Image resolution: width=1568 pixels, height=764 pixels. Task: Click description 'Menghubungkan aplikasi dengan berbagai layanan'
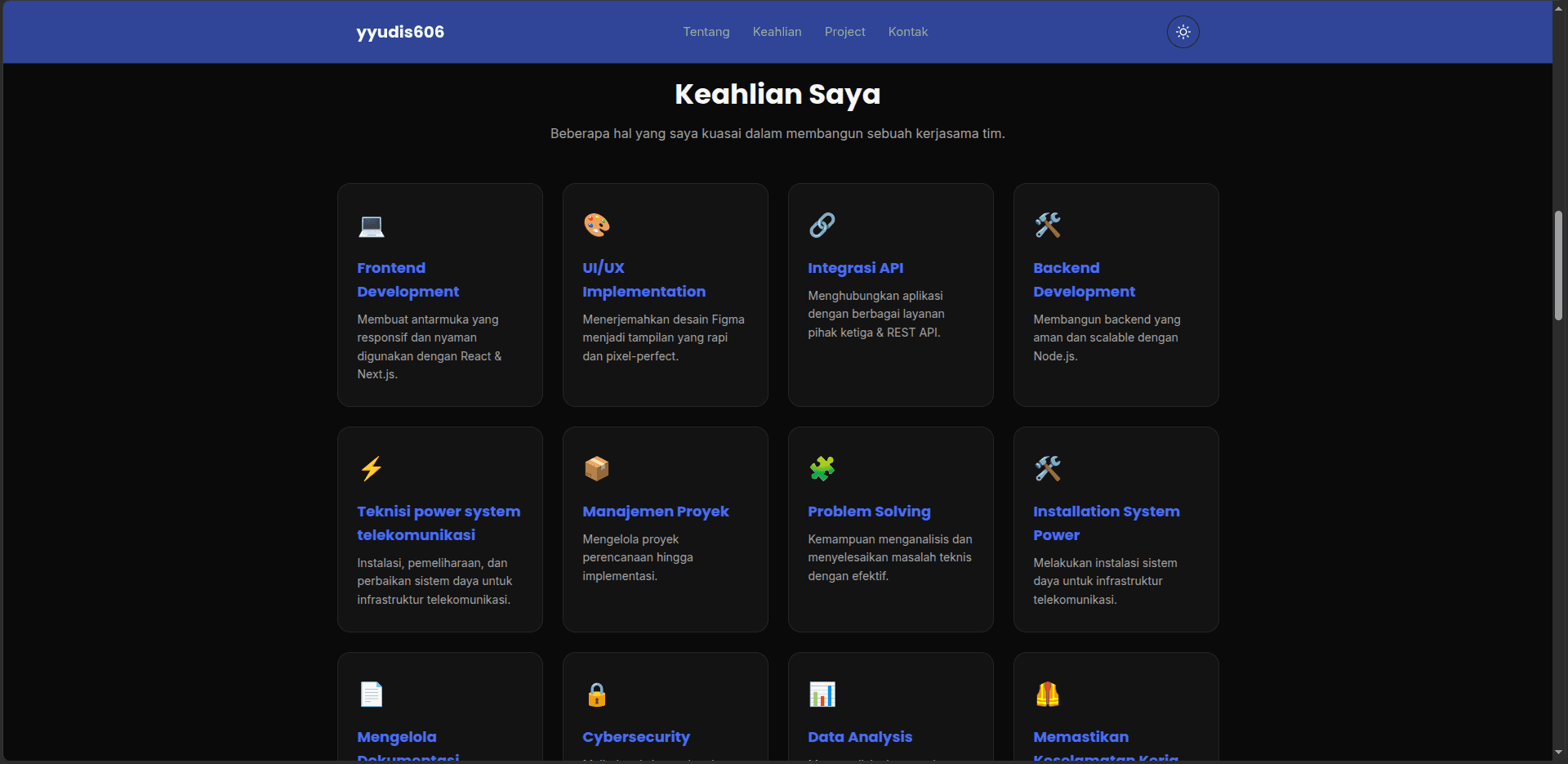point(876,314)
